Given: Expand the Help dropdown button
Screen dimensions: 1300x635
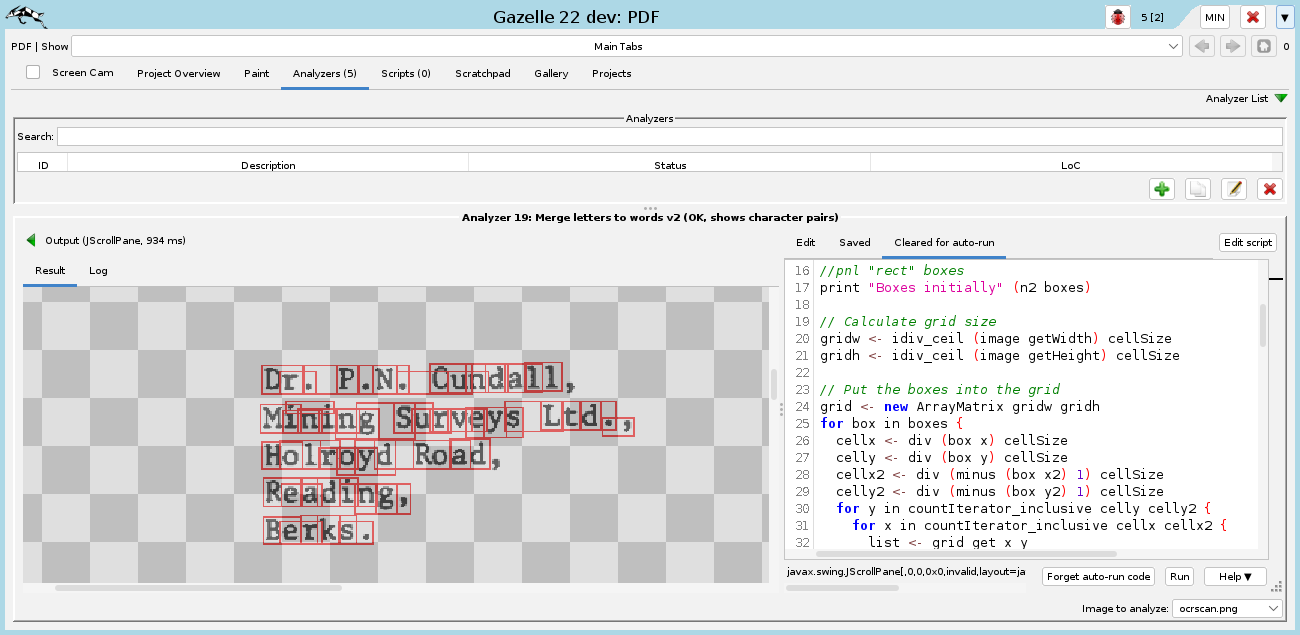Looking at the screenshot, I should [x=1235, y=577].
